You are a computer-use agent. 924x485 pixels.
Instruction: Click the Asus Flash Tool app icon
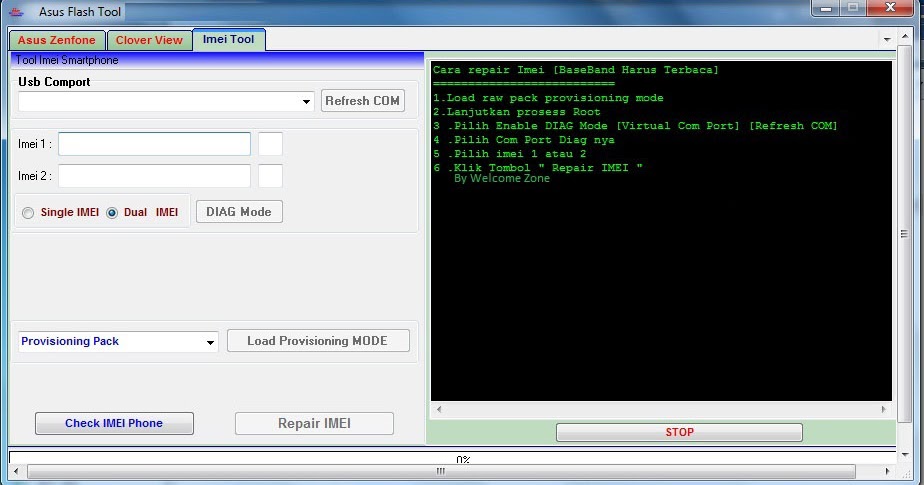[x=16, y=12]
